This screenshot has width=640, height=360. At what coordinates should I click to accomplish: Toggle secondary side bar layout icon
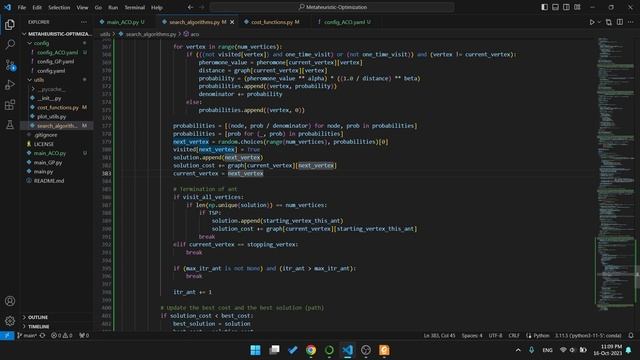(x=567, y=7)
